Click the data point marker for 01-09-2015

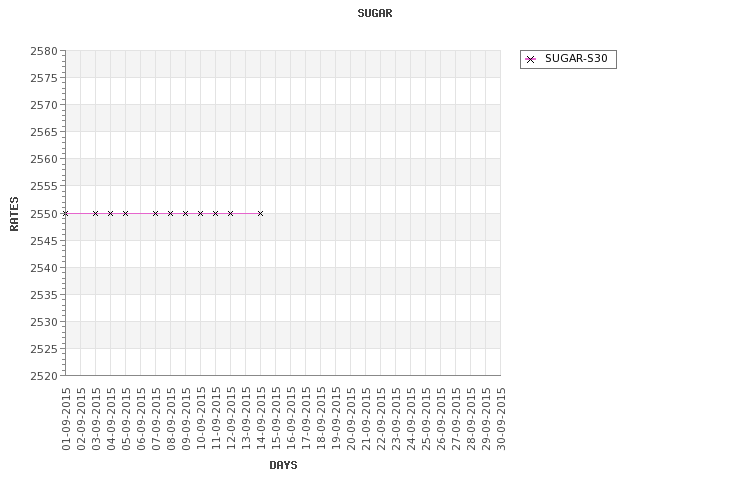[x=66, y=213]
